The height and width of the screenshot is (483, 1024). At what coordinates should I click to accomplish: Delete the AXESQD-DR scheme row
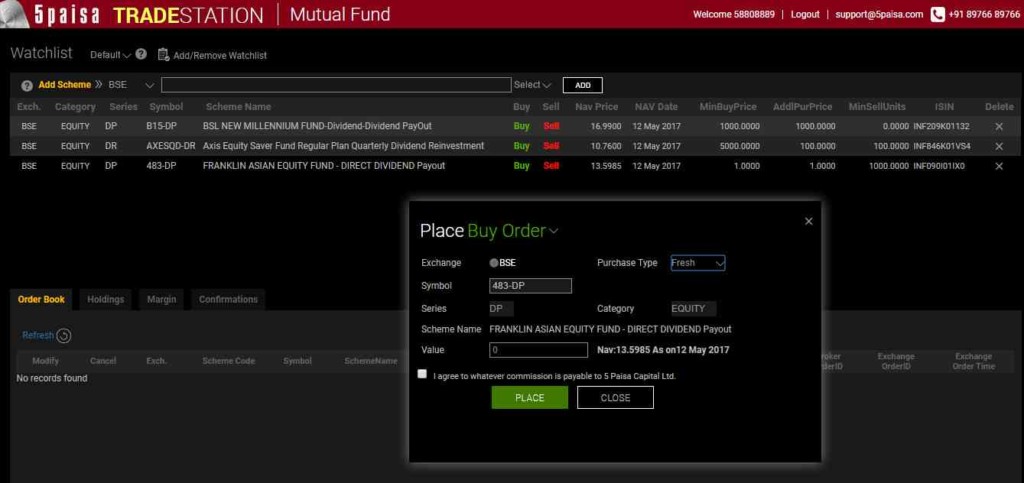click(998, 146)
